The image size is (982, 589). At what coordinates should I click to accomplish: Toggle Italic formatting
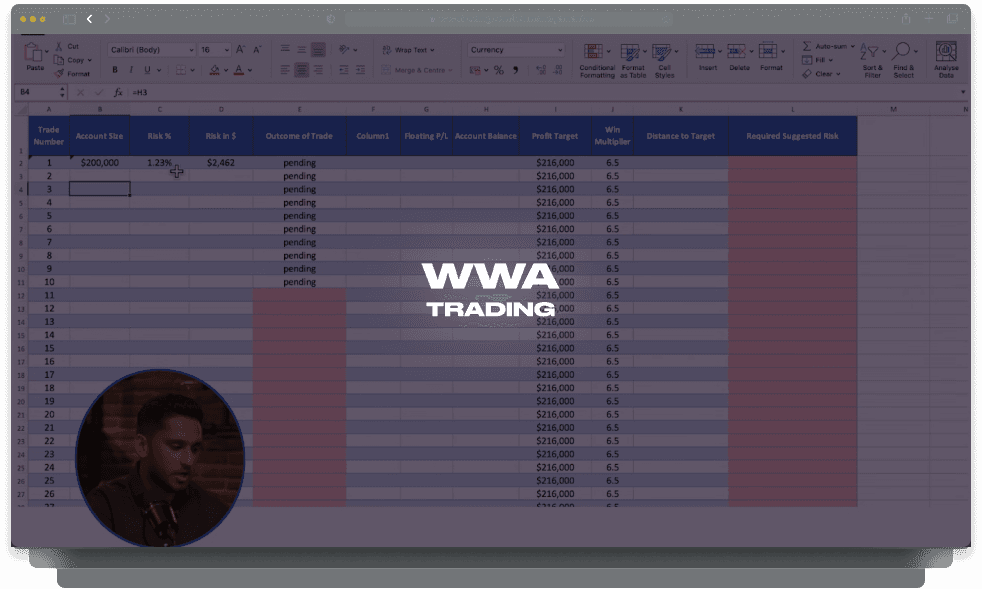pos(131,70)
